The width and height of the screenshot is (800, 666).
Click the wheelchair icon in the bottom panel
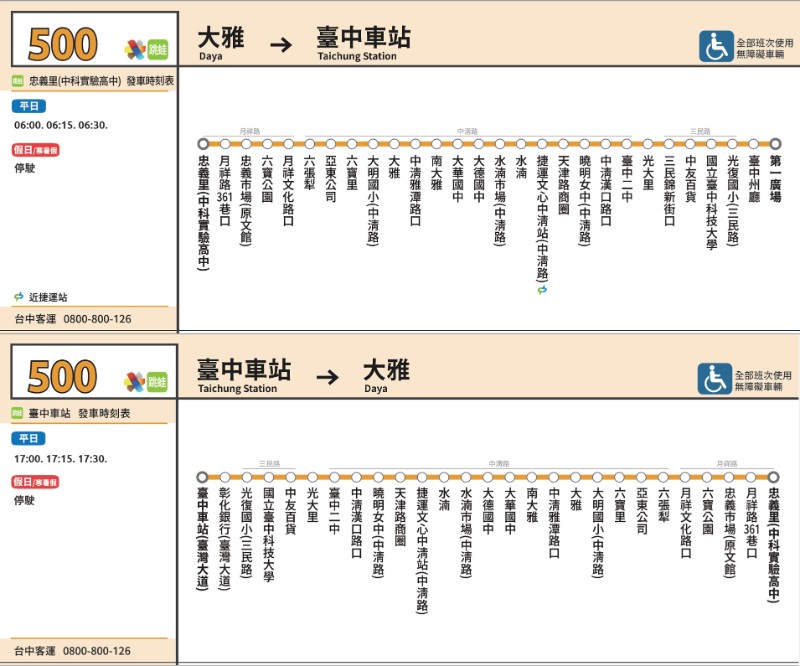(715, 378)
